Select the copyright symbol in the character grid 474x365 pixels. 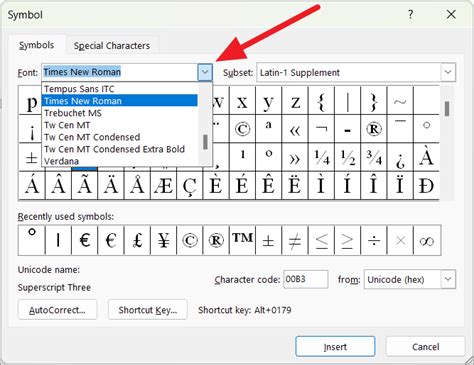click(242, 129)
